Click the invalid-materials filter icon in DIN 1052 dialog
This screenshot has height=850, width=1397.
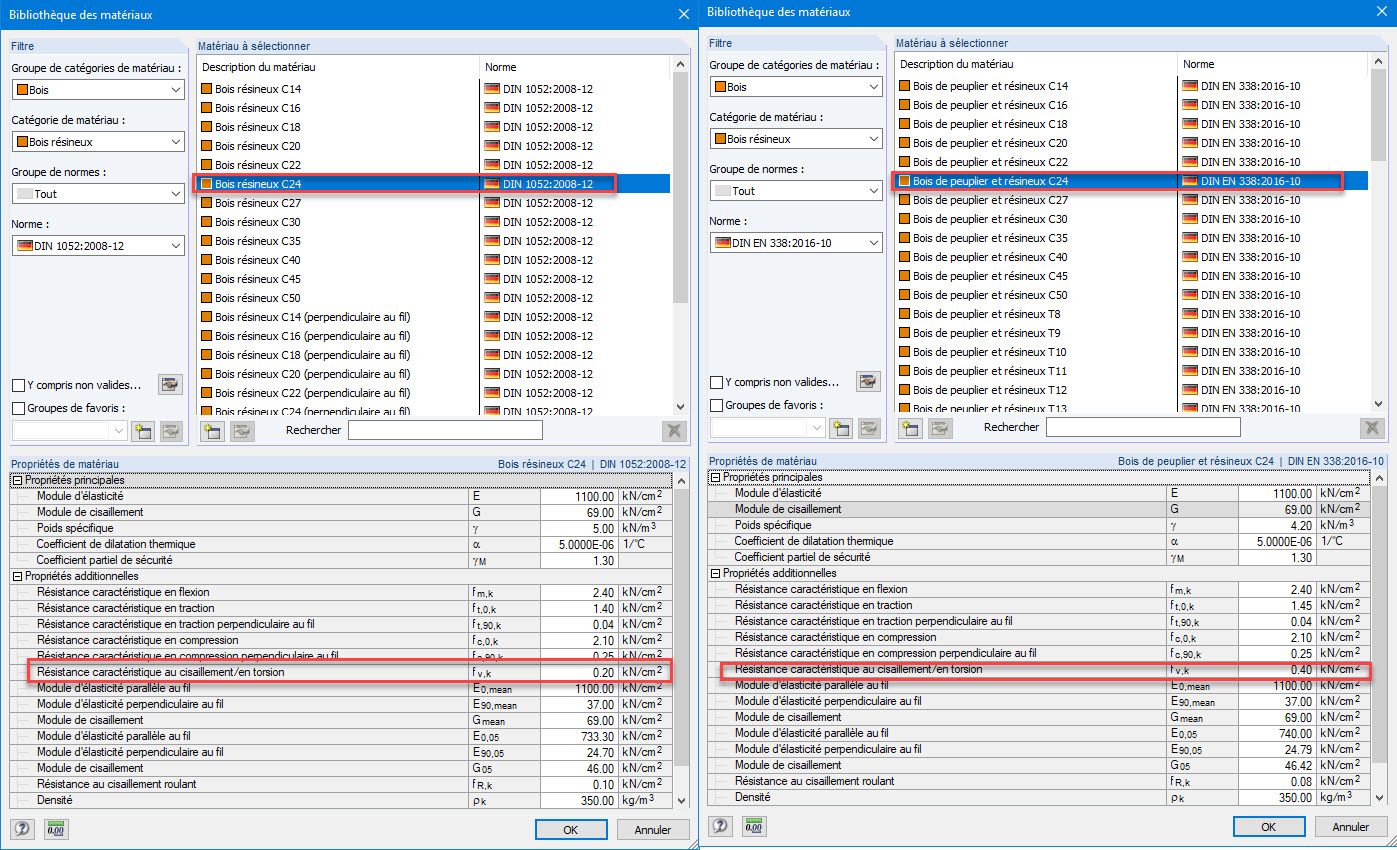pos(171,384)
